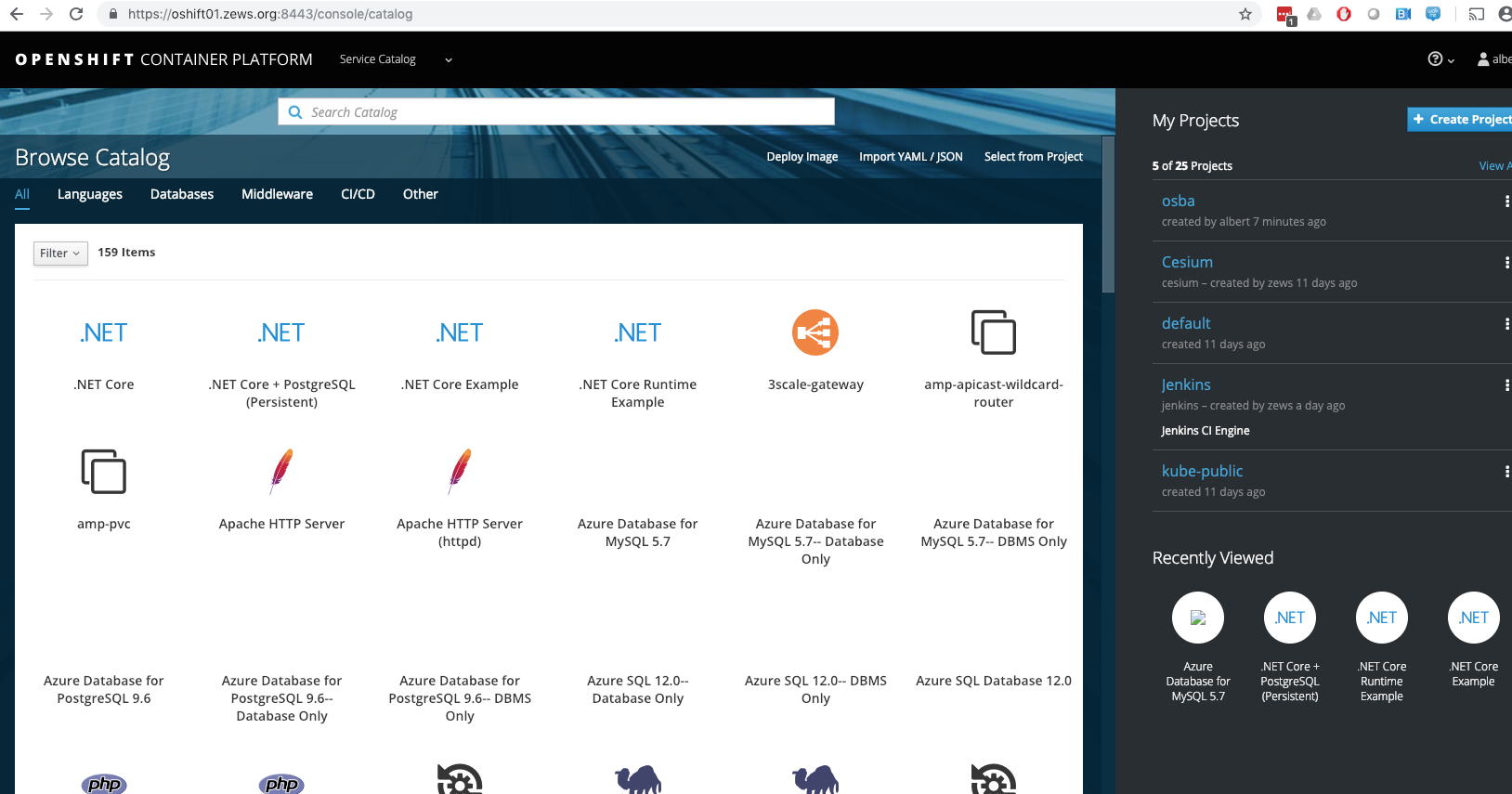Screen dimensions: 1512x794
Task: Switch to the Other tab
Action: point(421,194)
